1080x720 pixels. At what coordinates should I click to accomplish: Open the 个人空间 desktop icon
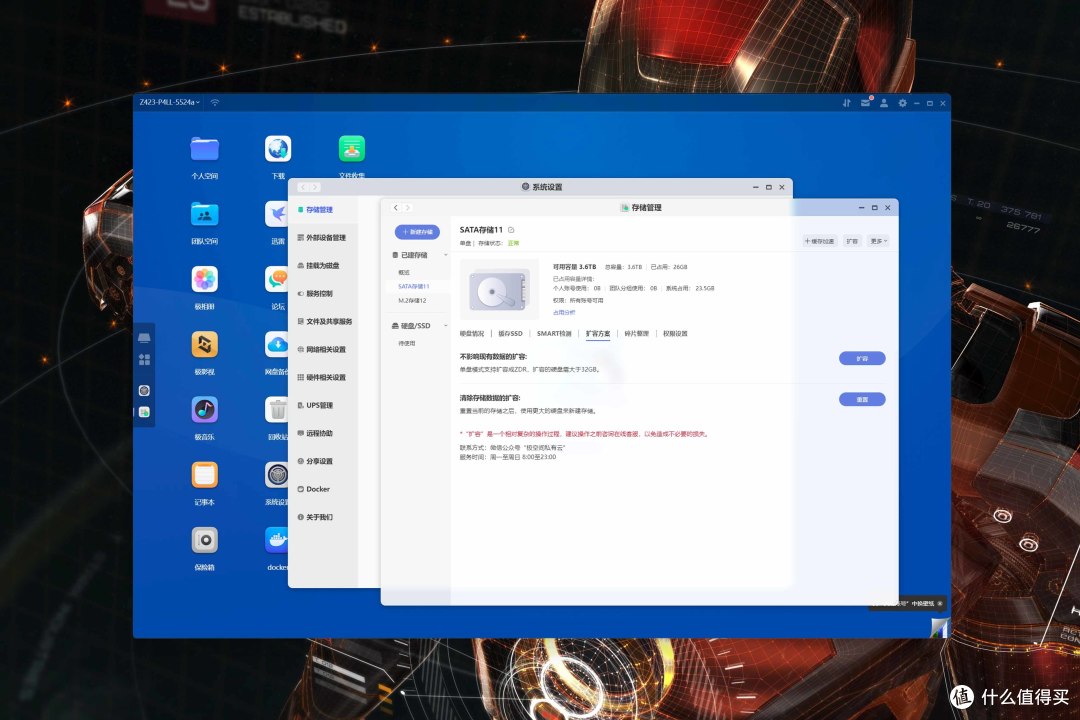pos(205,149)
